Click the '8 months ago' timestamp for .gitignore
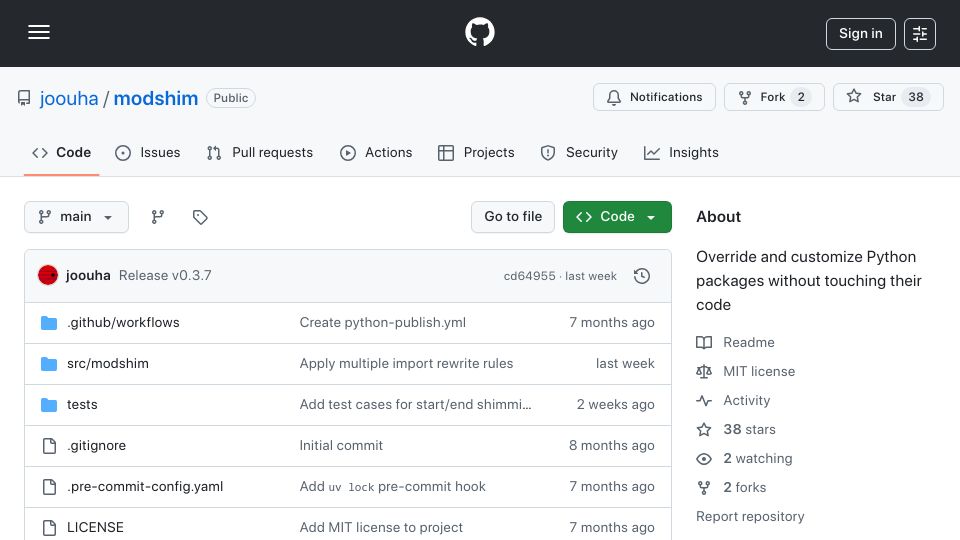This screenshot has height=540, width=960. (x=612, y=446)
